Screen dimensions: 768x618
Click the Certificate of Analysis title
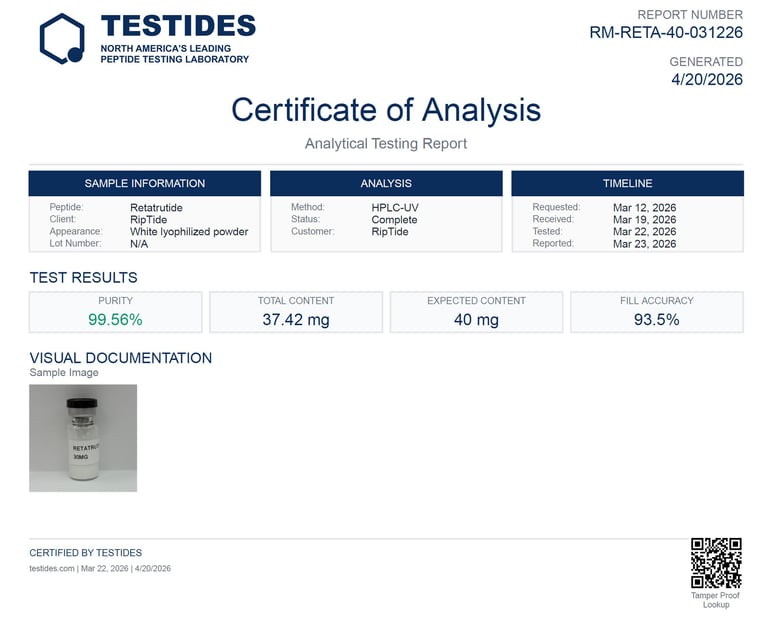click(386, 110)
